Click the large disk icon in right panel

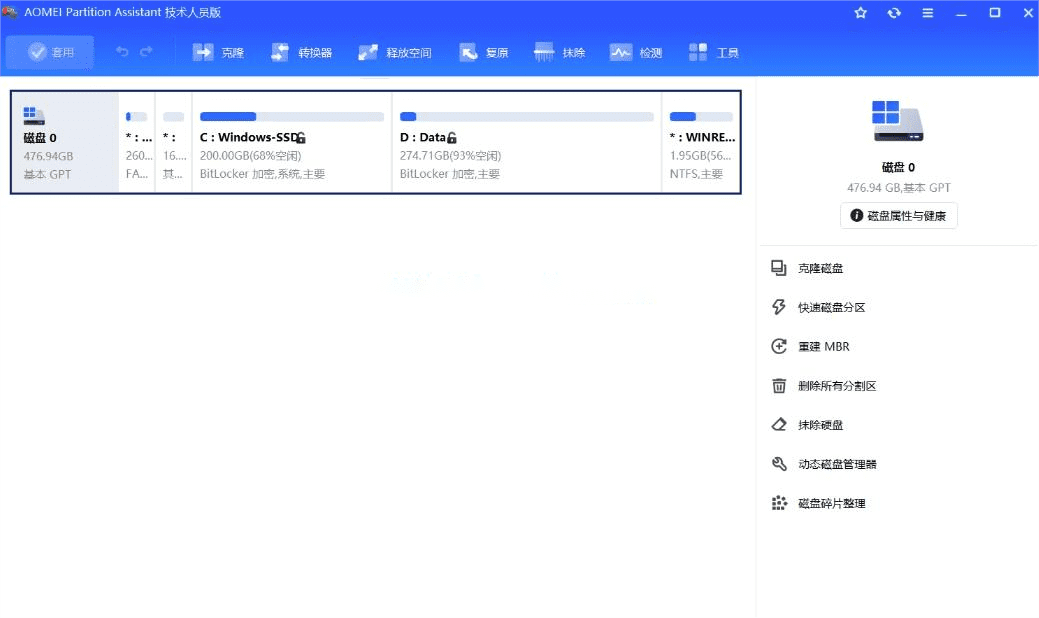point(898,121)
